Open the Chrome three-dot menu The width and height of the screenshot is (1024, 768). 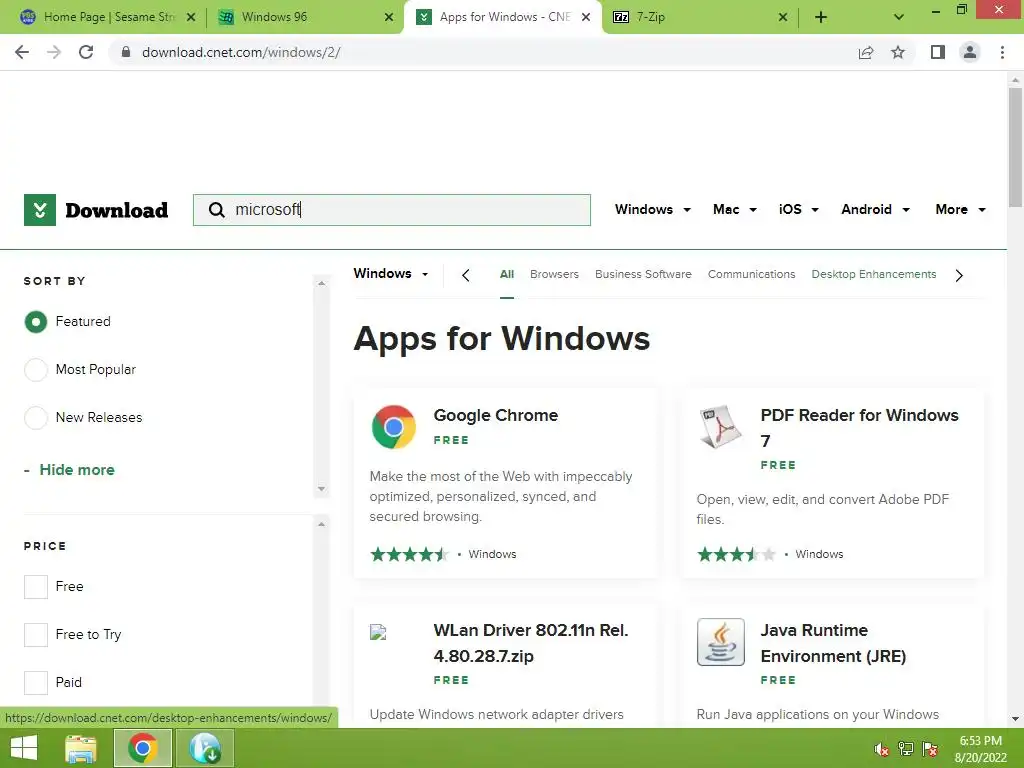point(1002,52)
